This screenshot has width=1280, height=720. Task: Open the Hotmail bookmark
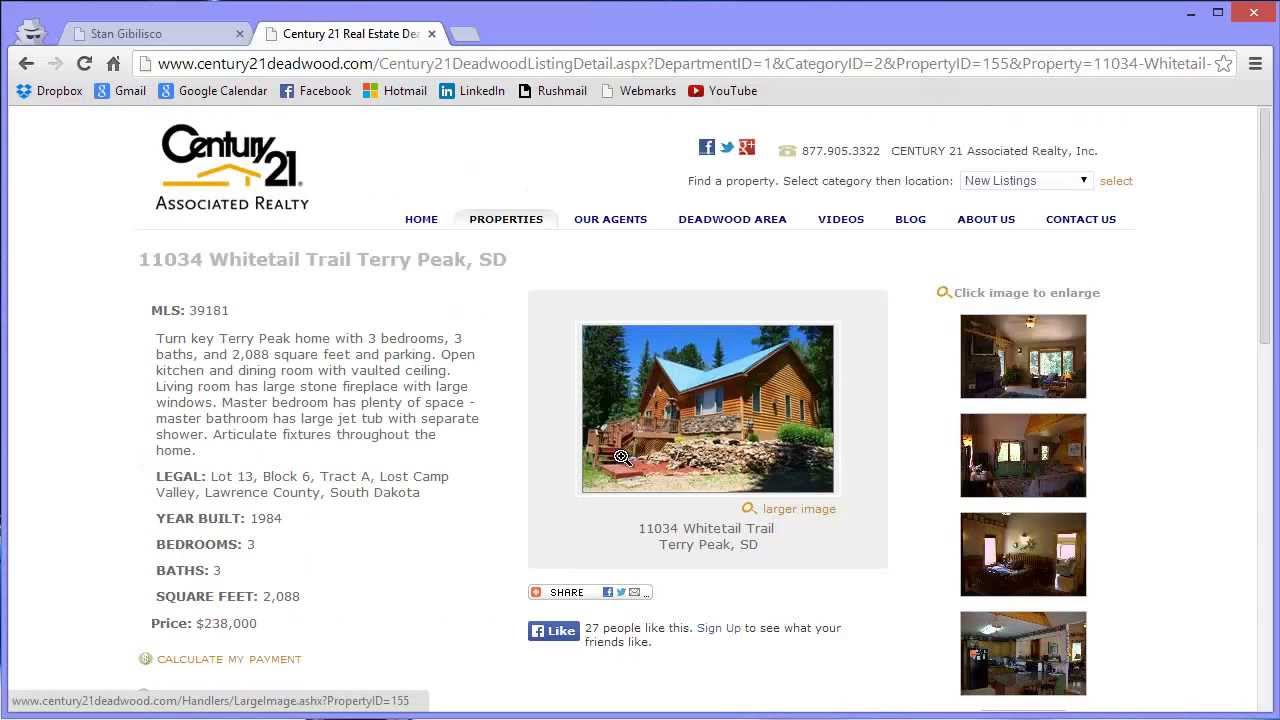(395, 91)
